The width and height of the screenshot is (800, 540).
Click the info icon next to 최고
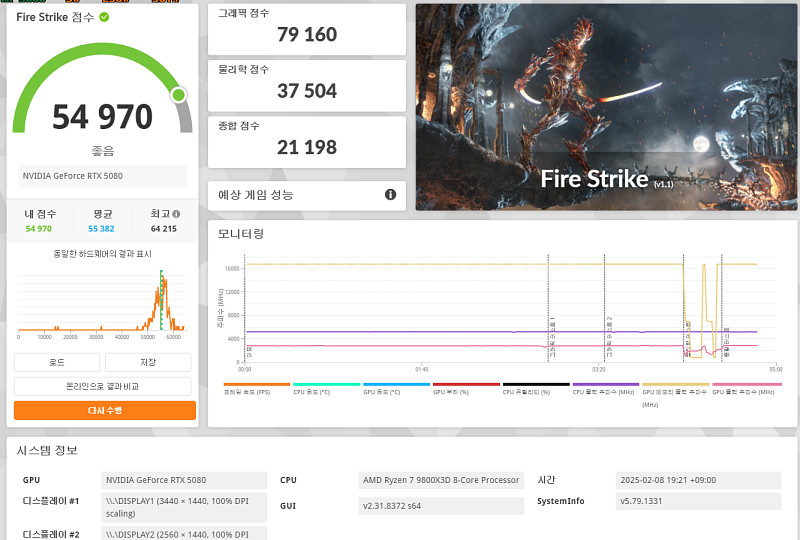click(176, 214)
